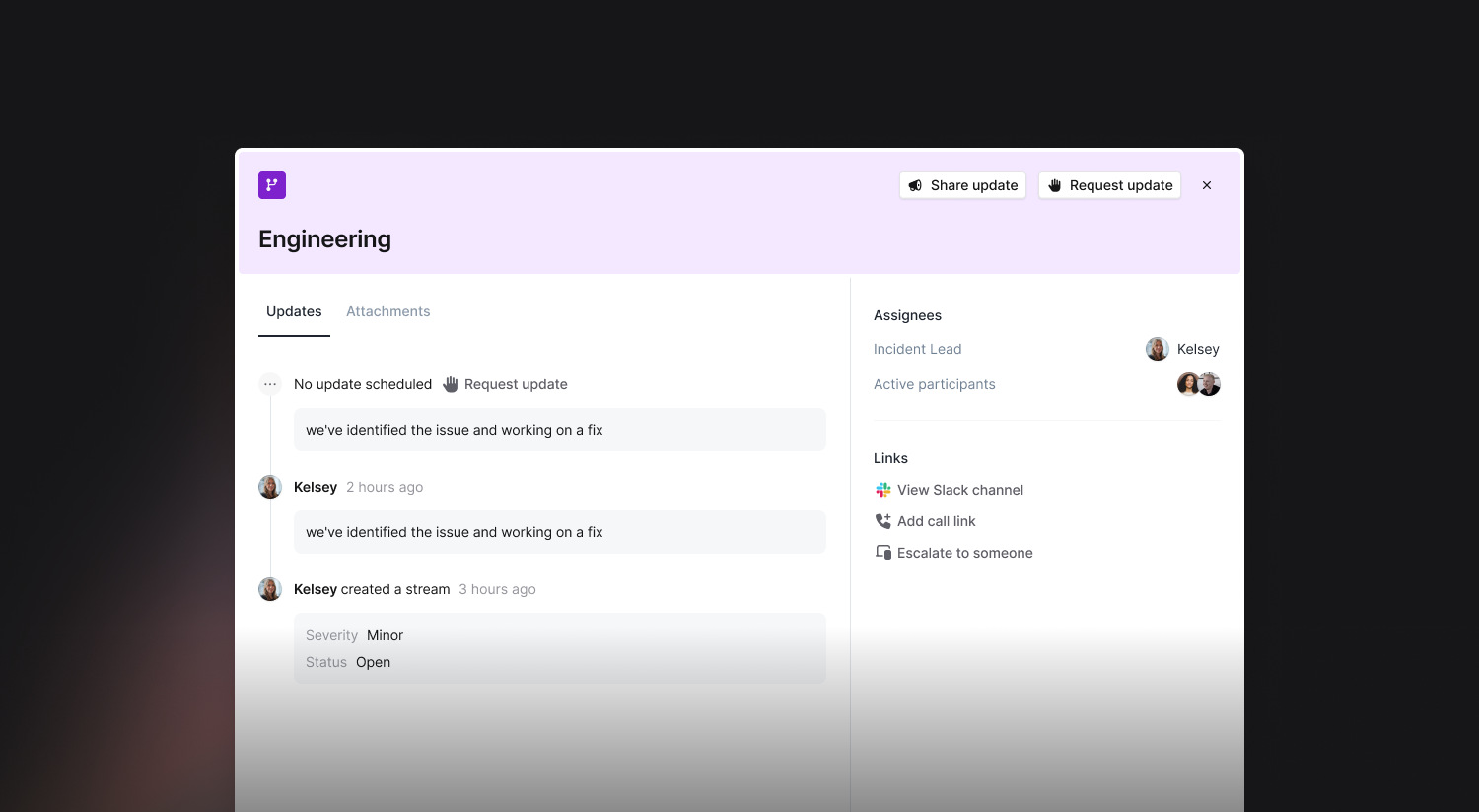
Task: Click the scheduled update message box at top
Action: (x=560, y=430)
